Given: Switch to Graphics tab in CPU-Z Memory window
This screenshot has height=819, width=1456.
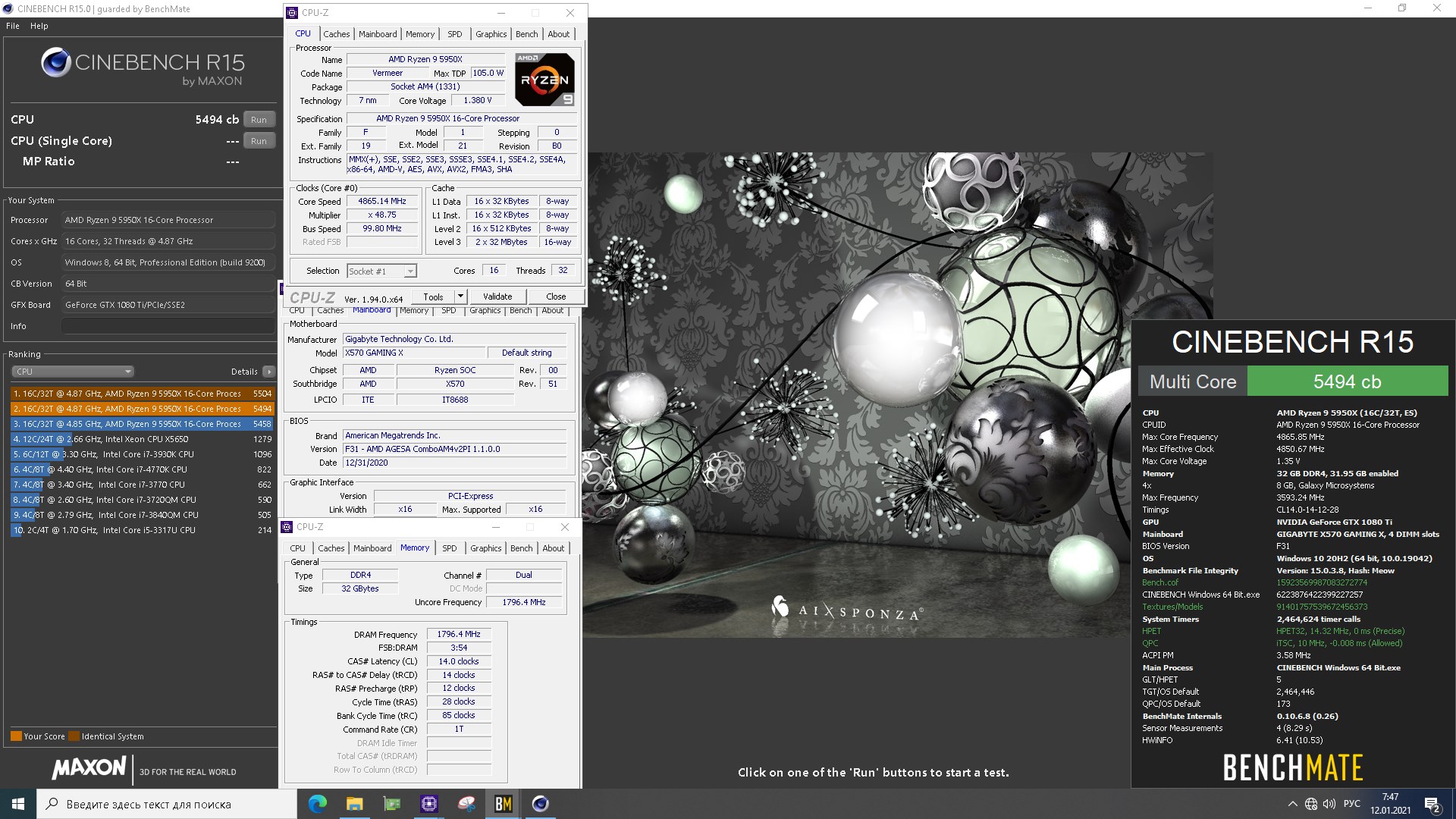Looking at the screenshot, I should [x=486, y=548].
